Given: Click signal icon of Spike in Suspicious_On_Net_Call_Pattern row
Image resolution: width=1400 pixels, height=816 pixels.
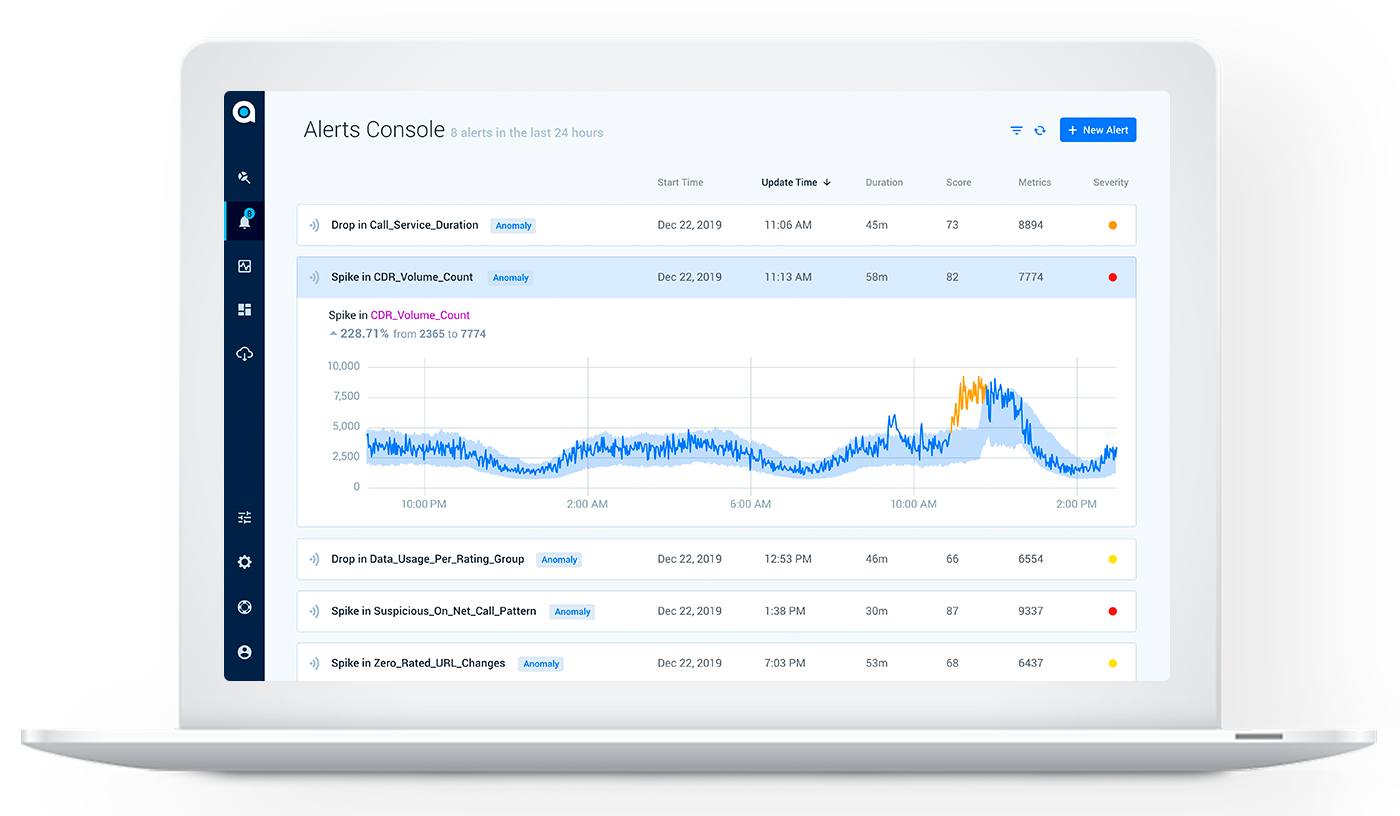Looking at the screenshot, I should tap(314, 611).
